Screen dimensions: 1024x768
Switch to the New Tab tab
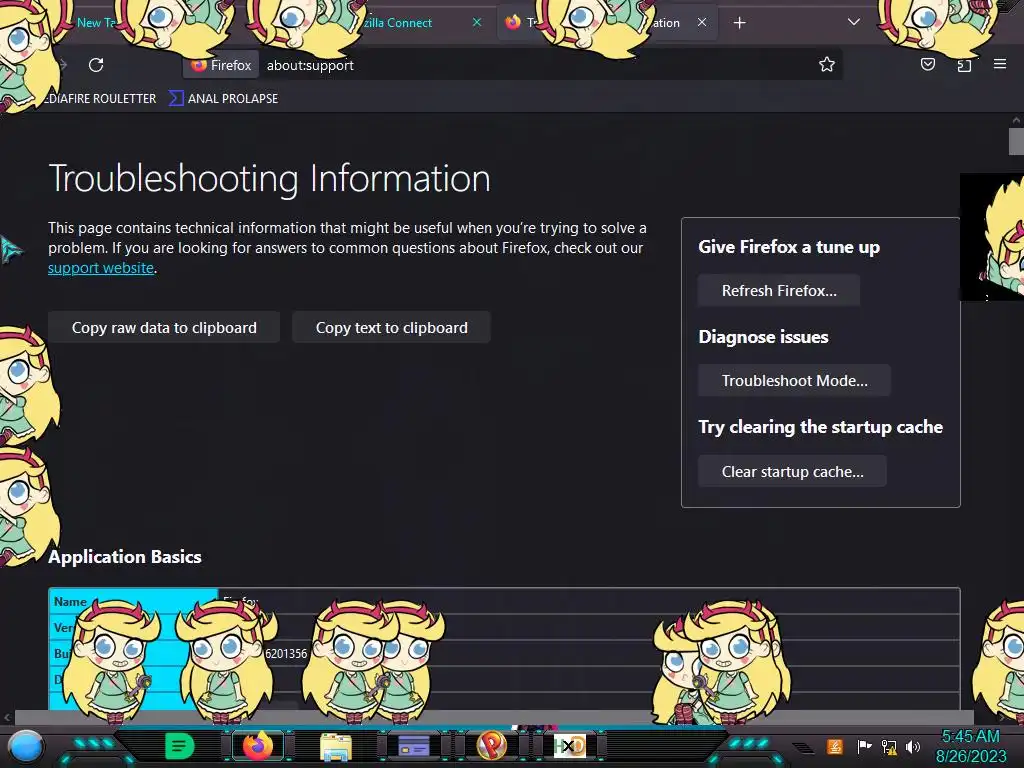point(96,22)
